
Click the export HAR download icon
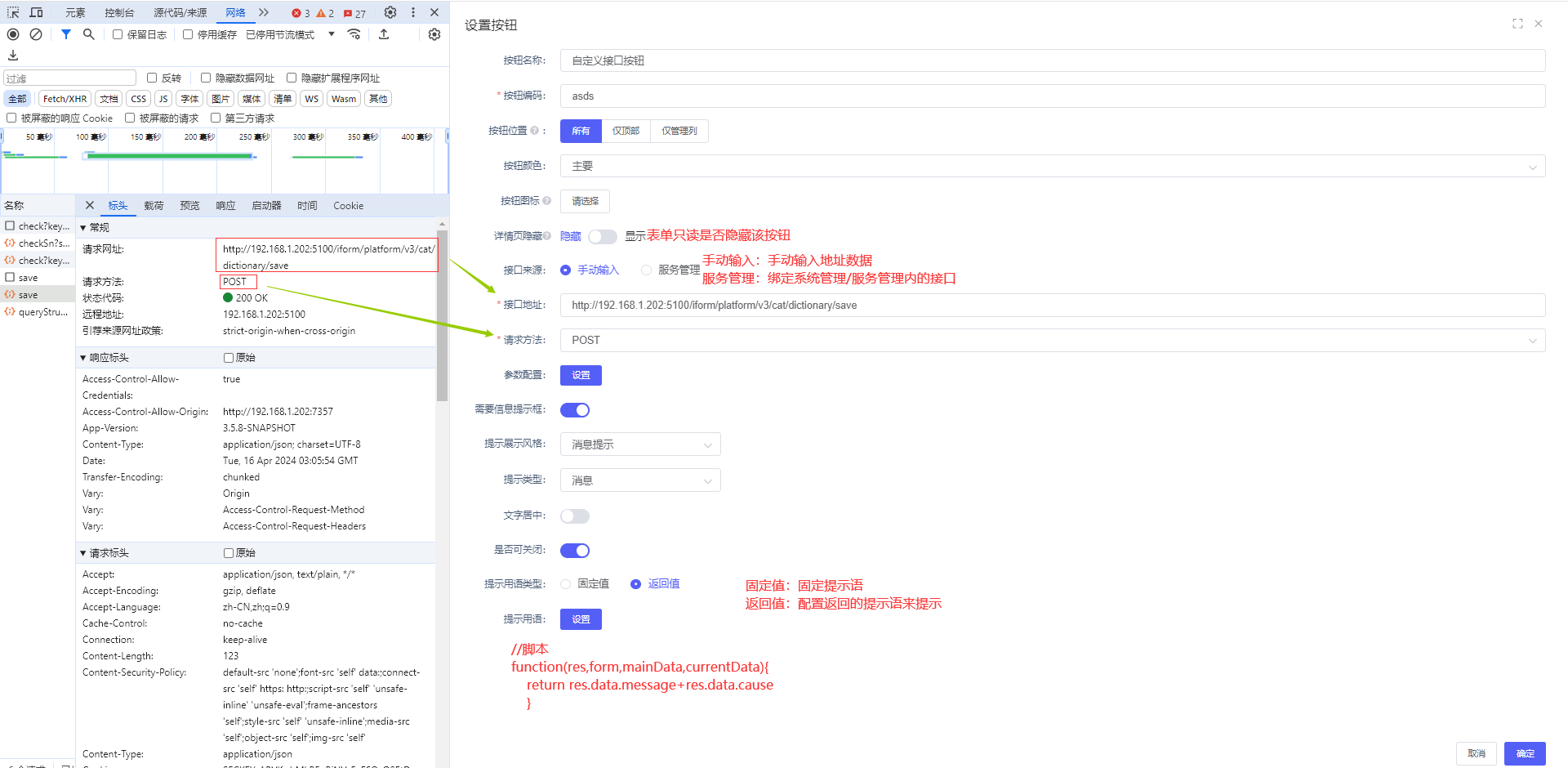coord(13,56)
